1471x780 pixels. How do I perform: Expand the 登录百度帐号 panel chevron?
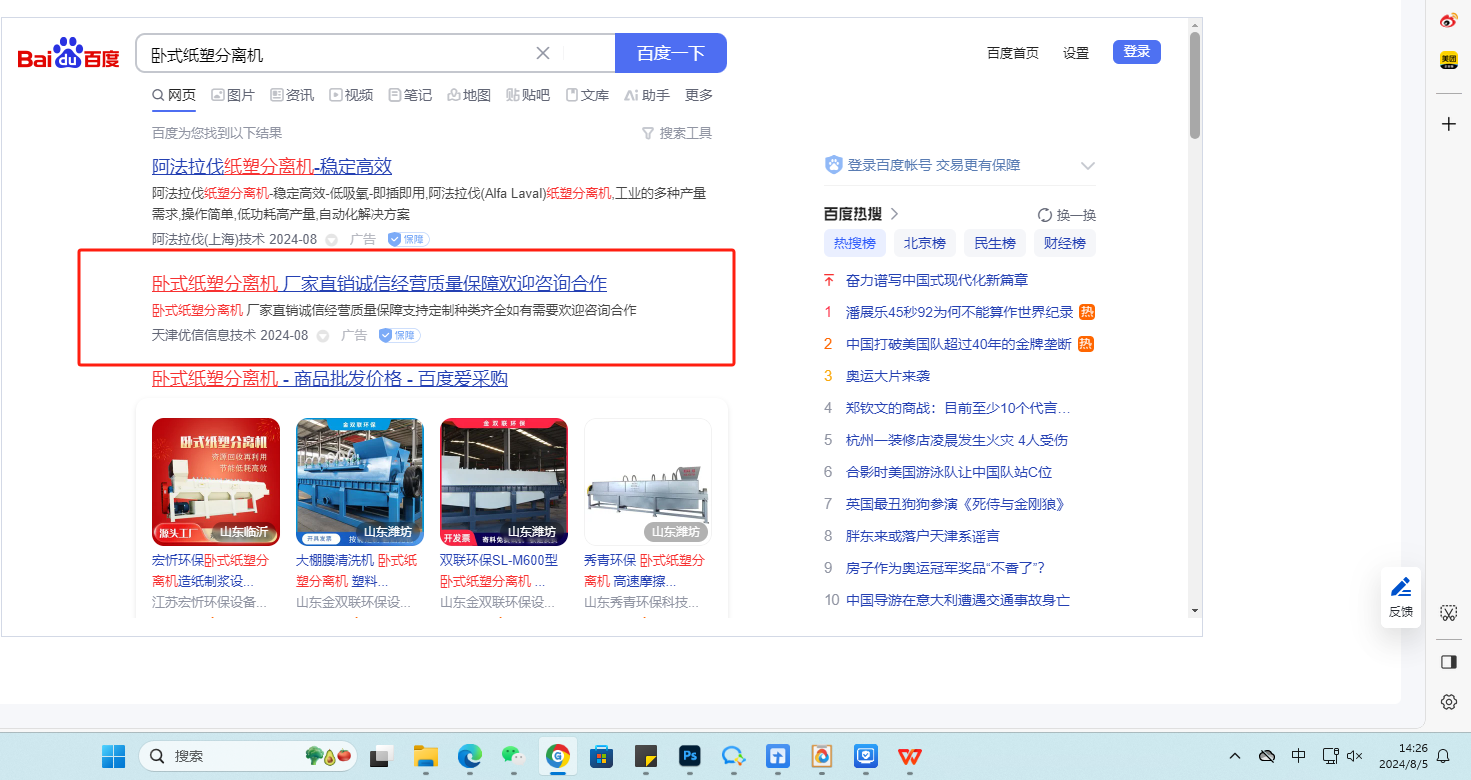pos(1088,166)
